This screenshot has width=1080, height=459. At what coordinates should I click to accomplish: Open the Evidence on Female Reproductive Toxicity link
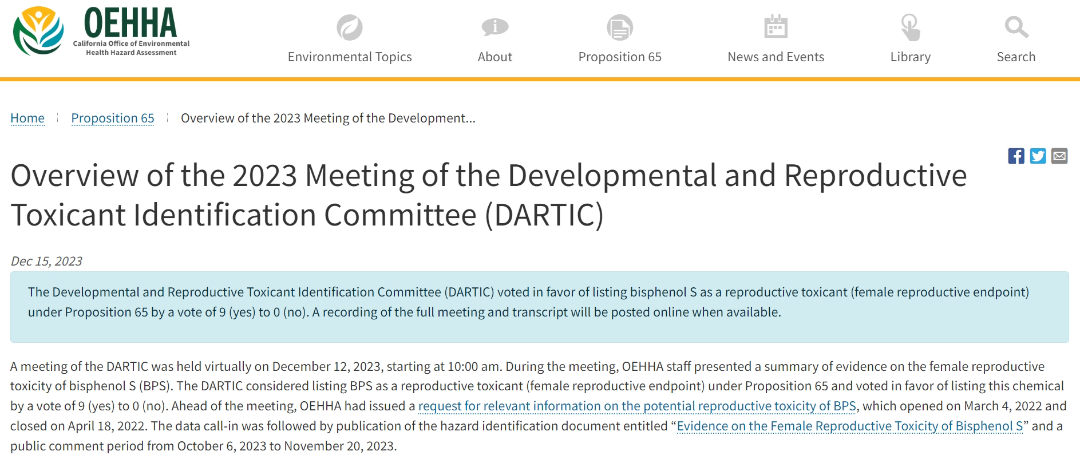click(851, 426)
